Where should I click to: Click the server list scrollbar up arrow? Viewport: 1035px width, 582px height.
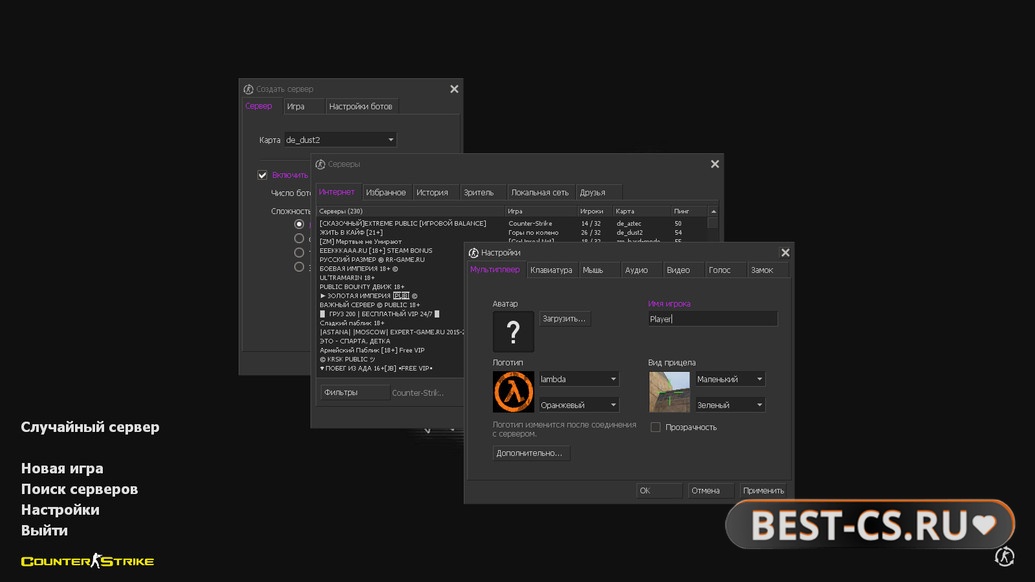[x=713, y=211]
